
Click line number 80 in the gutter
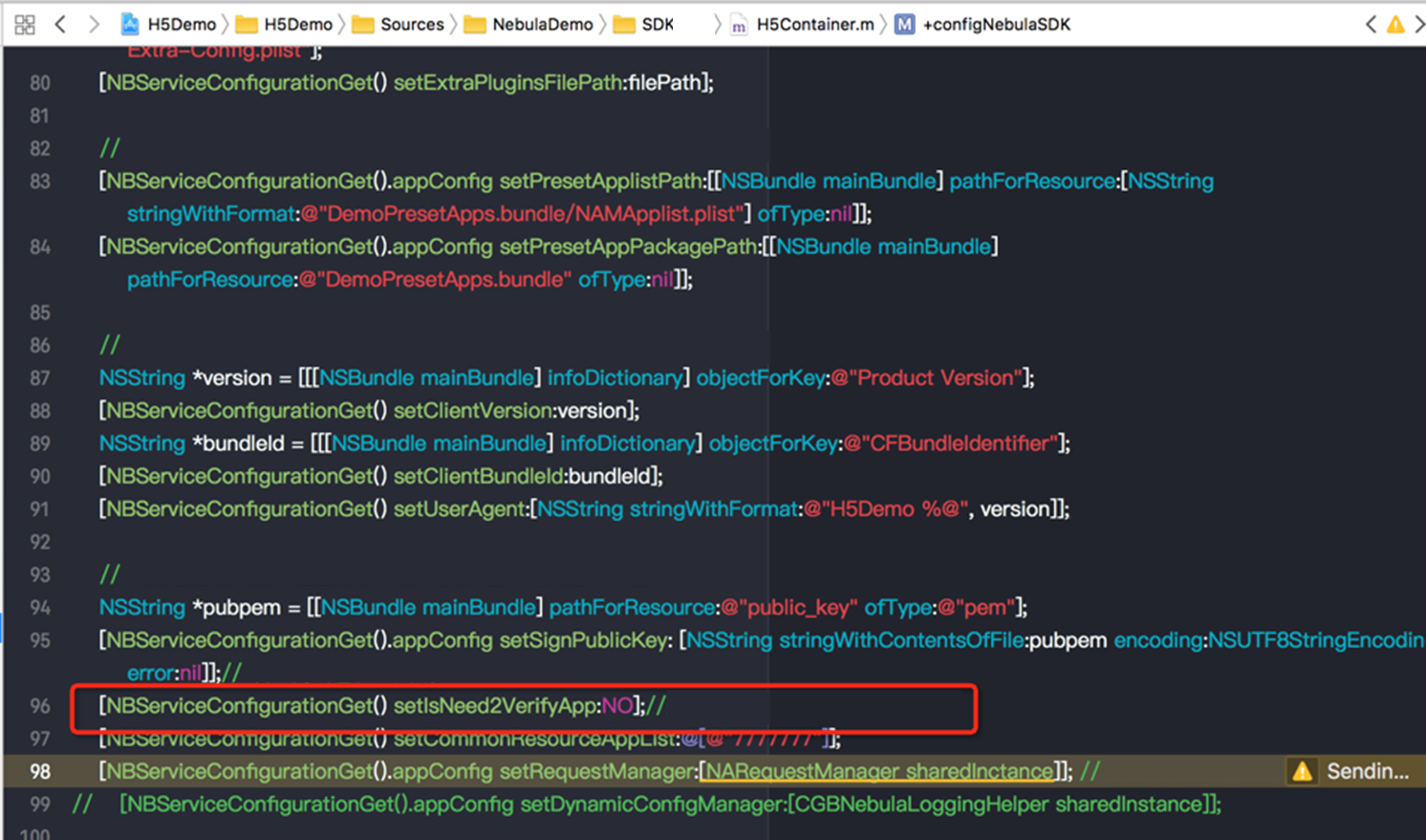(40, 83)
